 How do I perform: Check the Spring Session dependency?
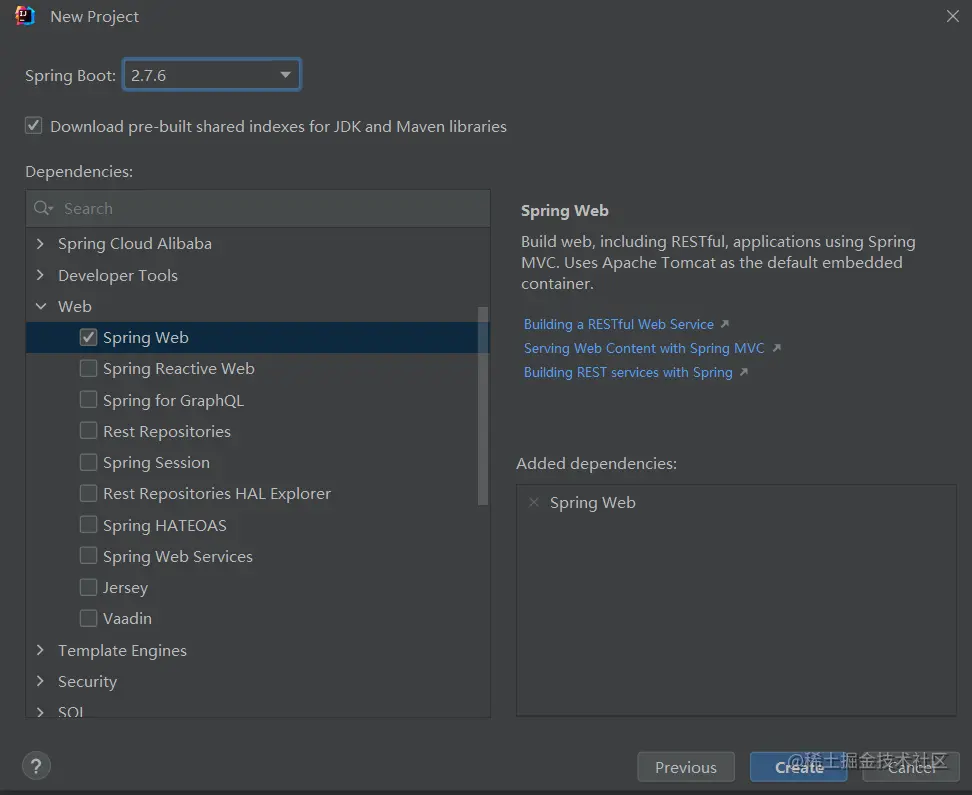point(88,463)
